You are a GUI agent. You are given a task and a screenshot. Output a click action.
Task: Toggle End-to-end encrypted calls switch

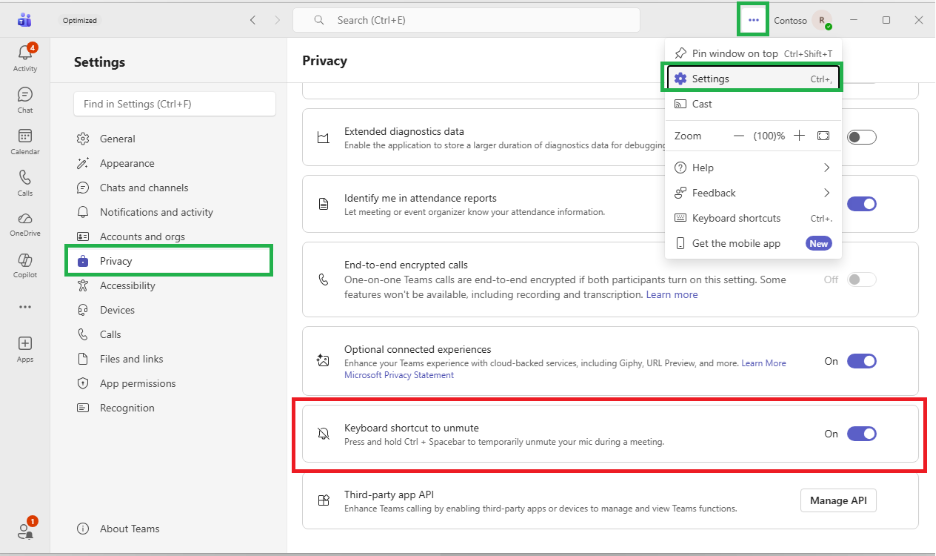(x=861, y=279)
